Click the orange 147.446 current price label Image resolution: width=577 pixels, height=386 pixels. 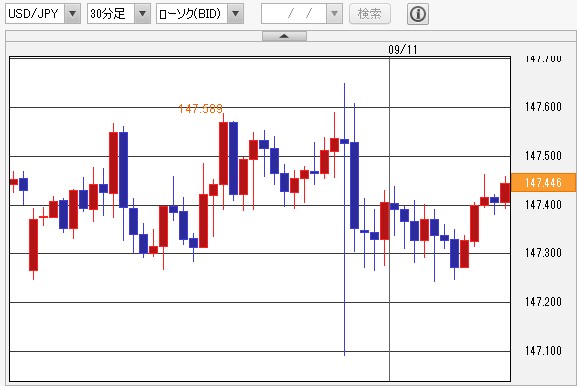coord(544,183)
